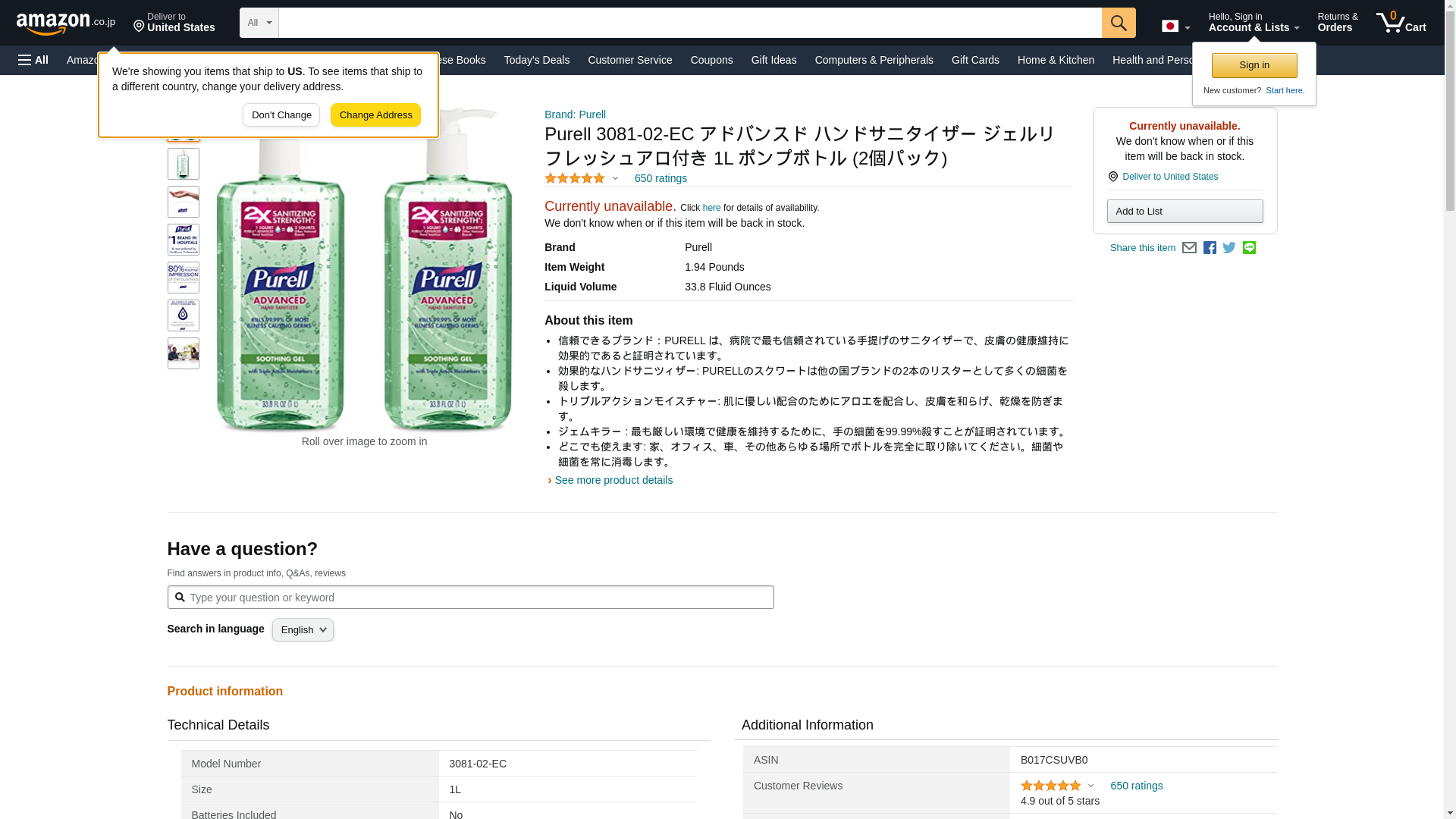The width and height of the screenshot is (1456, 819).
Task: Select the hand-with-gel product thumbnail
Action: (x=183, y=202)
